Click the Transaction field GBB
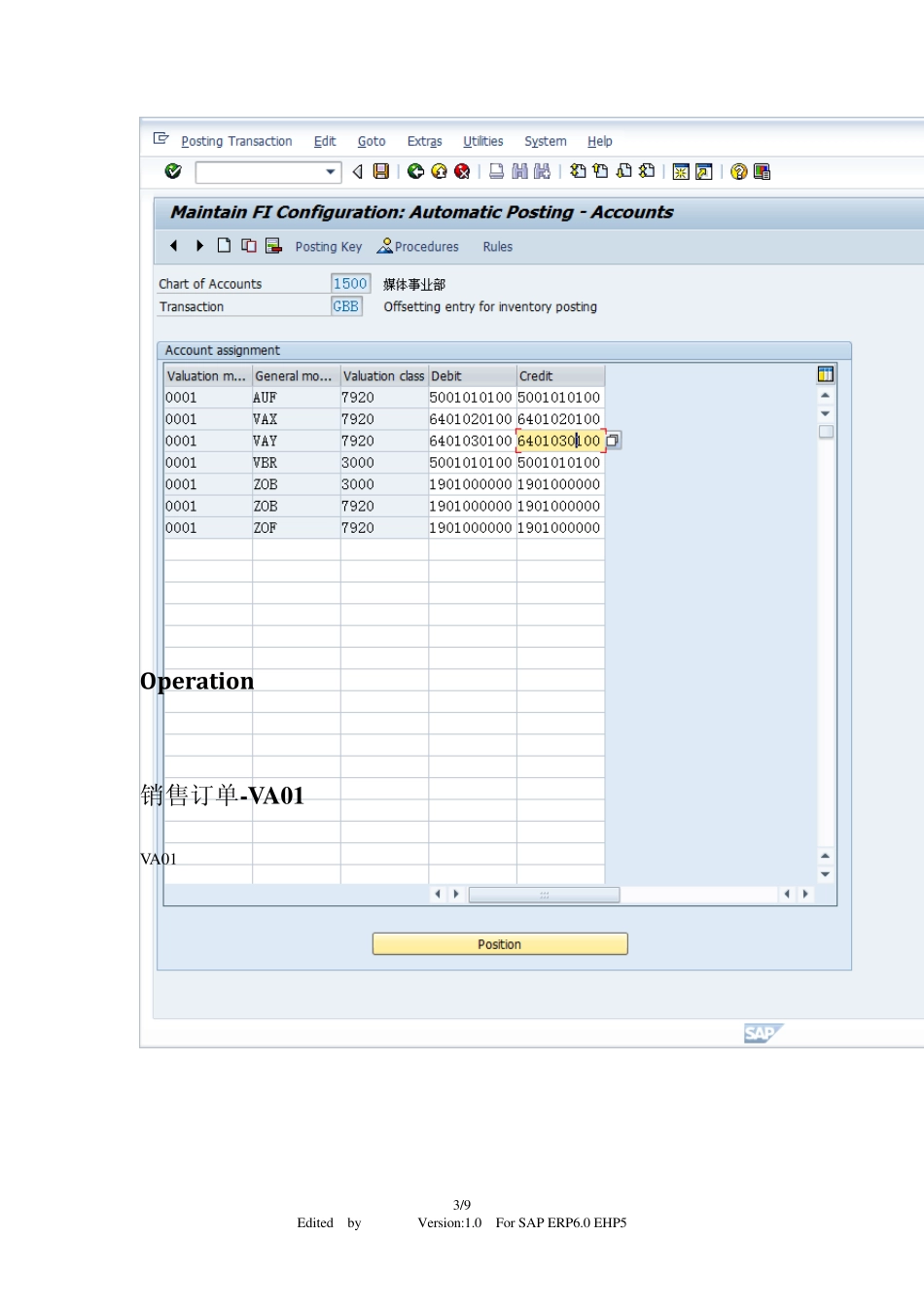This screenshot has height=1307, width=924. tap(346, 306)
